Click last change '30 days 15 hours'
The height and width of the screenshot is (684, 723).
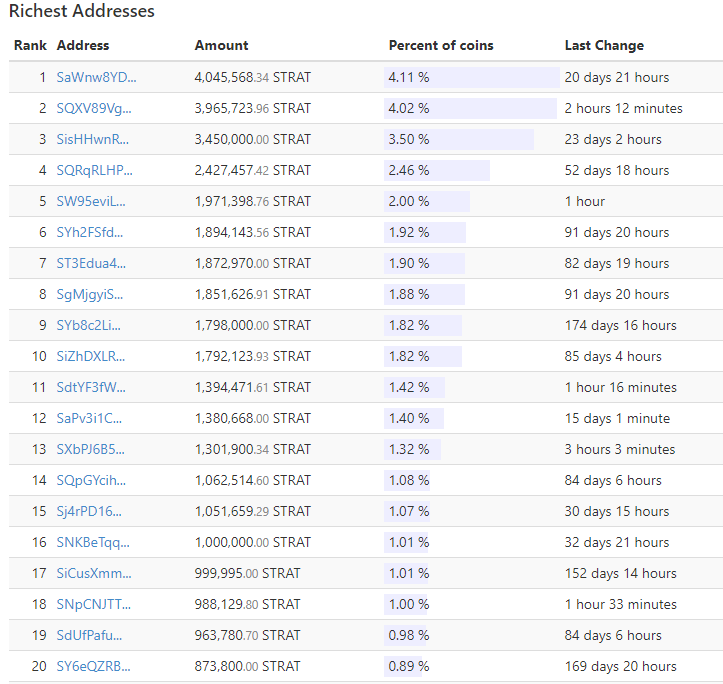616,511
